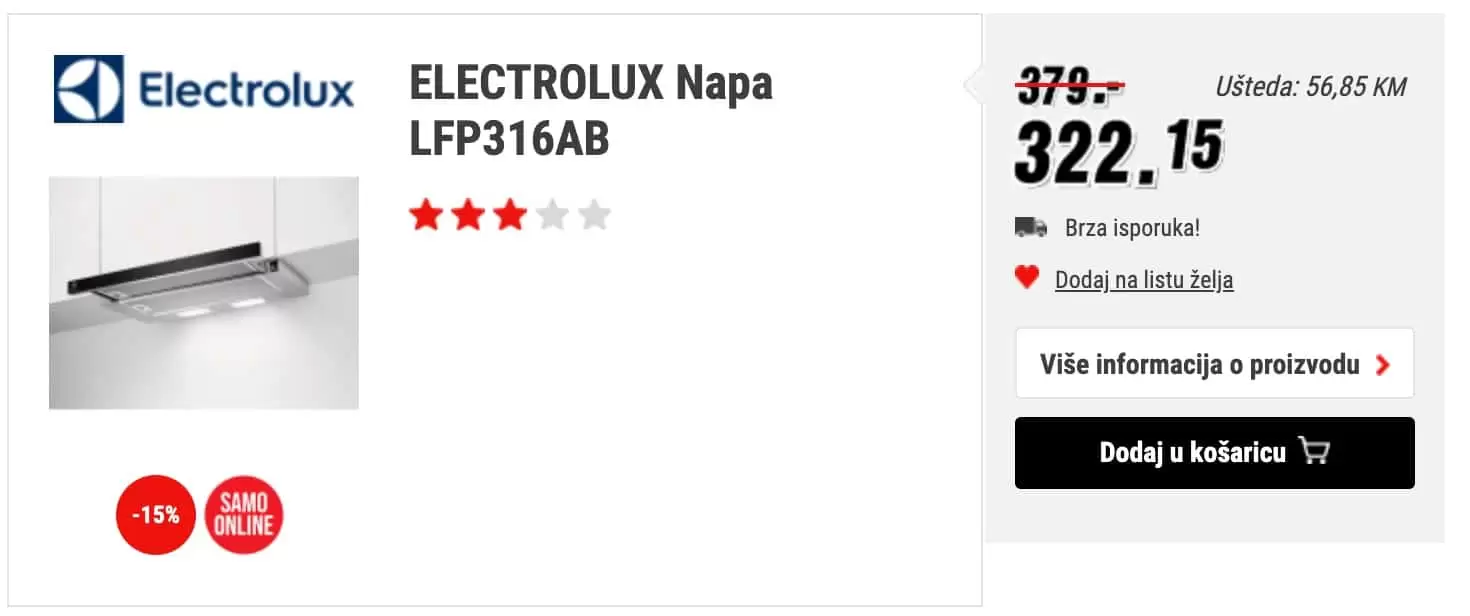Click the first red rating star
The image size is (1470, 616).
point(425,214)
